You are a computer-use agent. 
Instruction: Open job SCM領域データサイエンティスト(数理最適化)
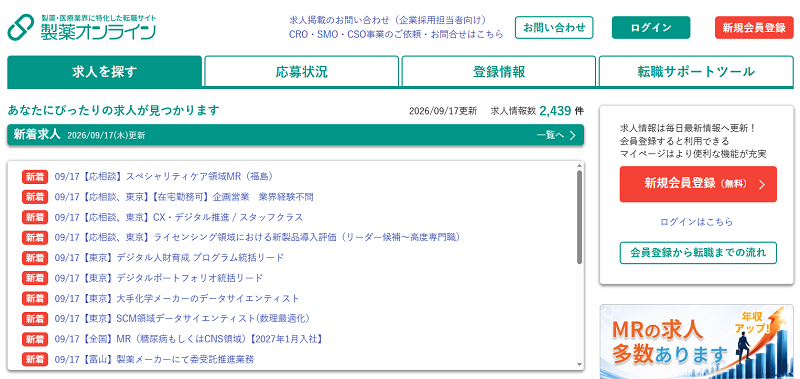[182, 318]
